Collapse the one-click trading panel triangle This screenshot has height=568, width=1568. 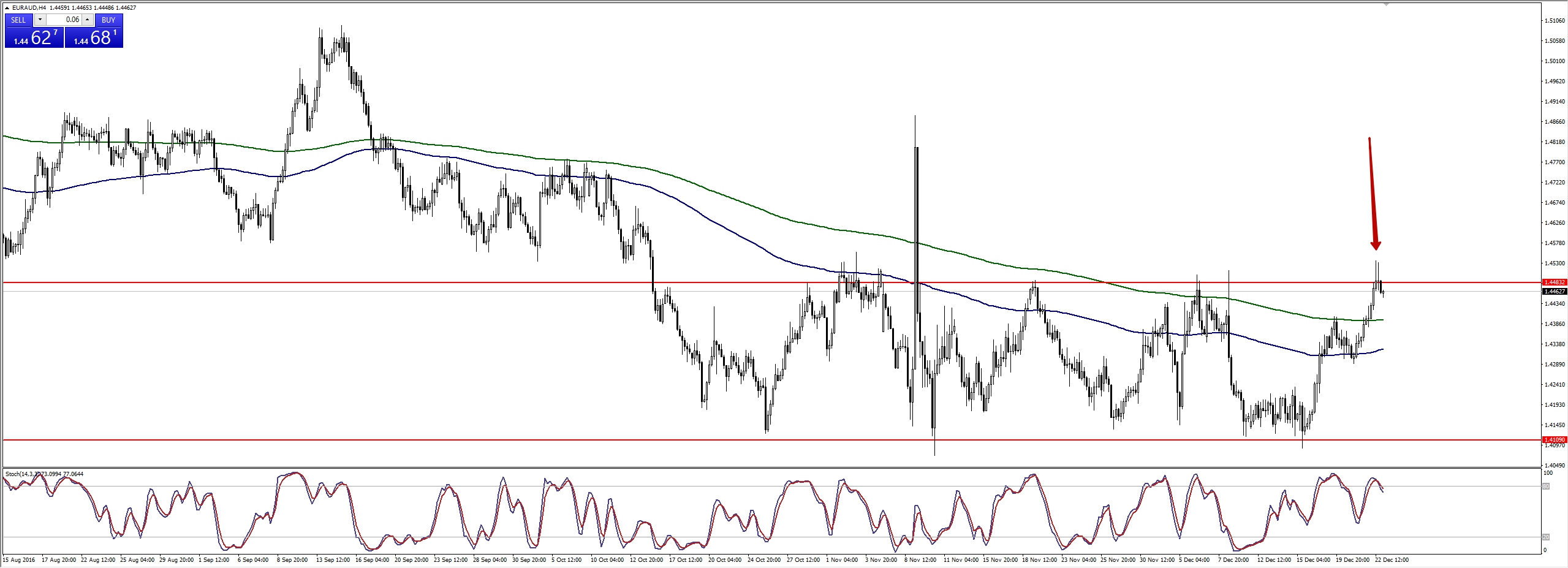pyautogui.click(x=7, y=8)
